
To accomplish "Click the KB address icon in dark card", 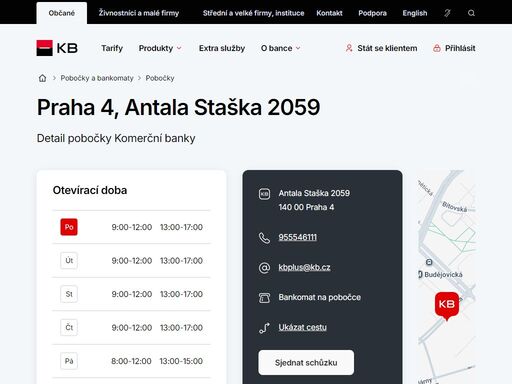I will [x=264, y=194].
